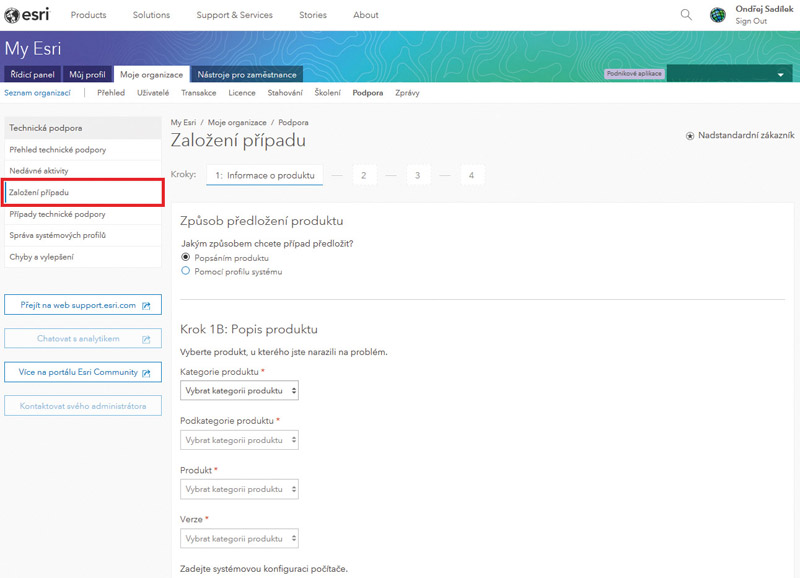Open the Podkategorie produktu dropdown

pyautogui.click(x=239, y=440)
